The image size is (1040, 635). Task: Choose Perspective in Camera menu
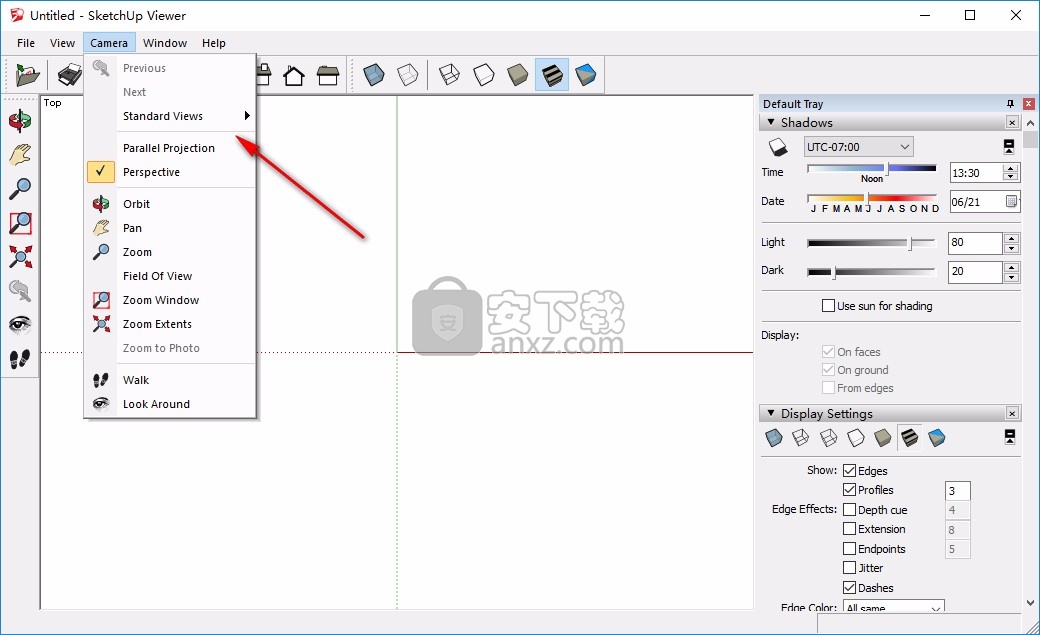point(170,172)
